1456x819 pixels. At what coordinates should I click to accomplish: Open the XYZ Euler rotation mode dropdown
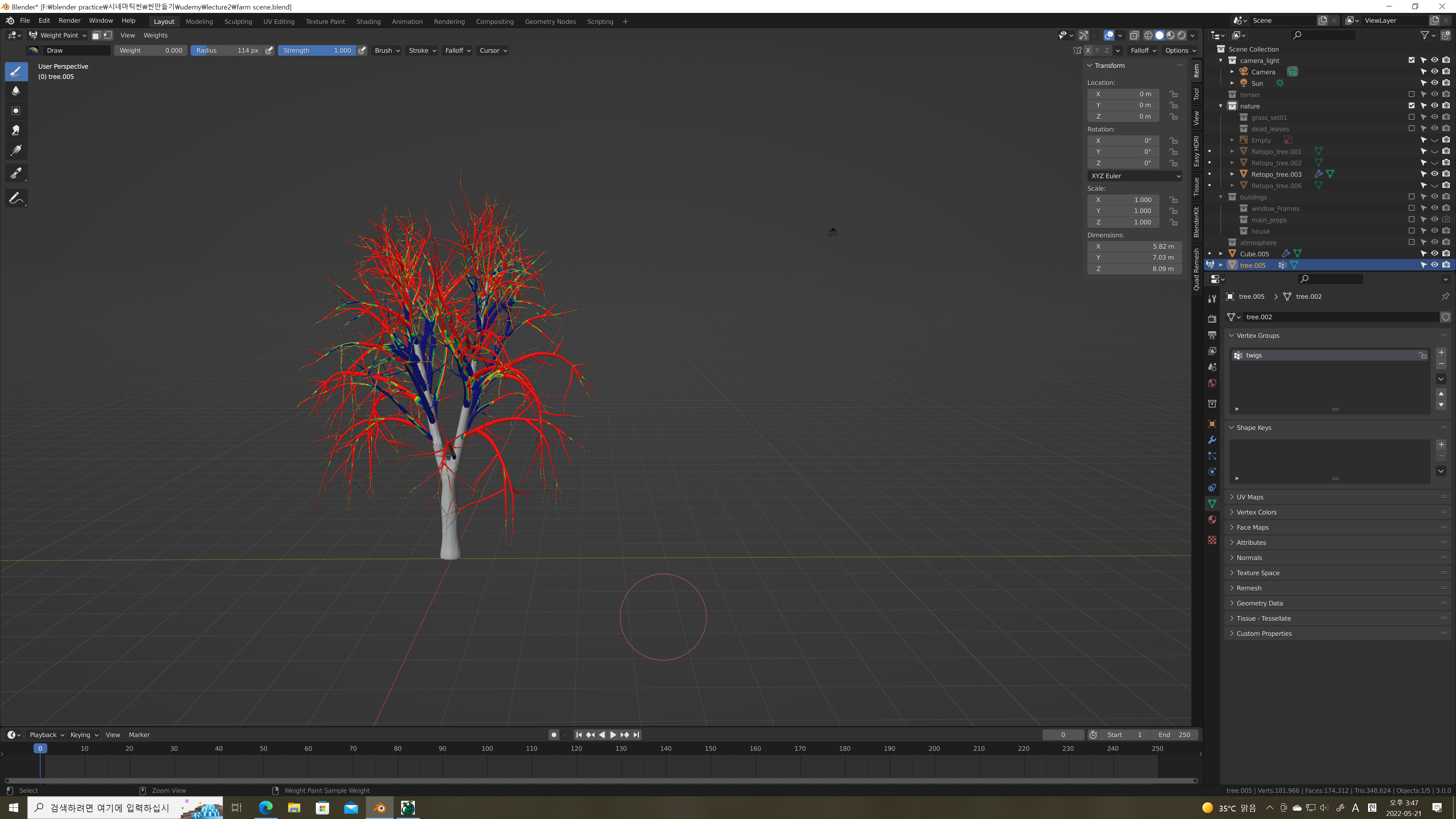[x=1134, y=176]
